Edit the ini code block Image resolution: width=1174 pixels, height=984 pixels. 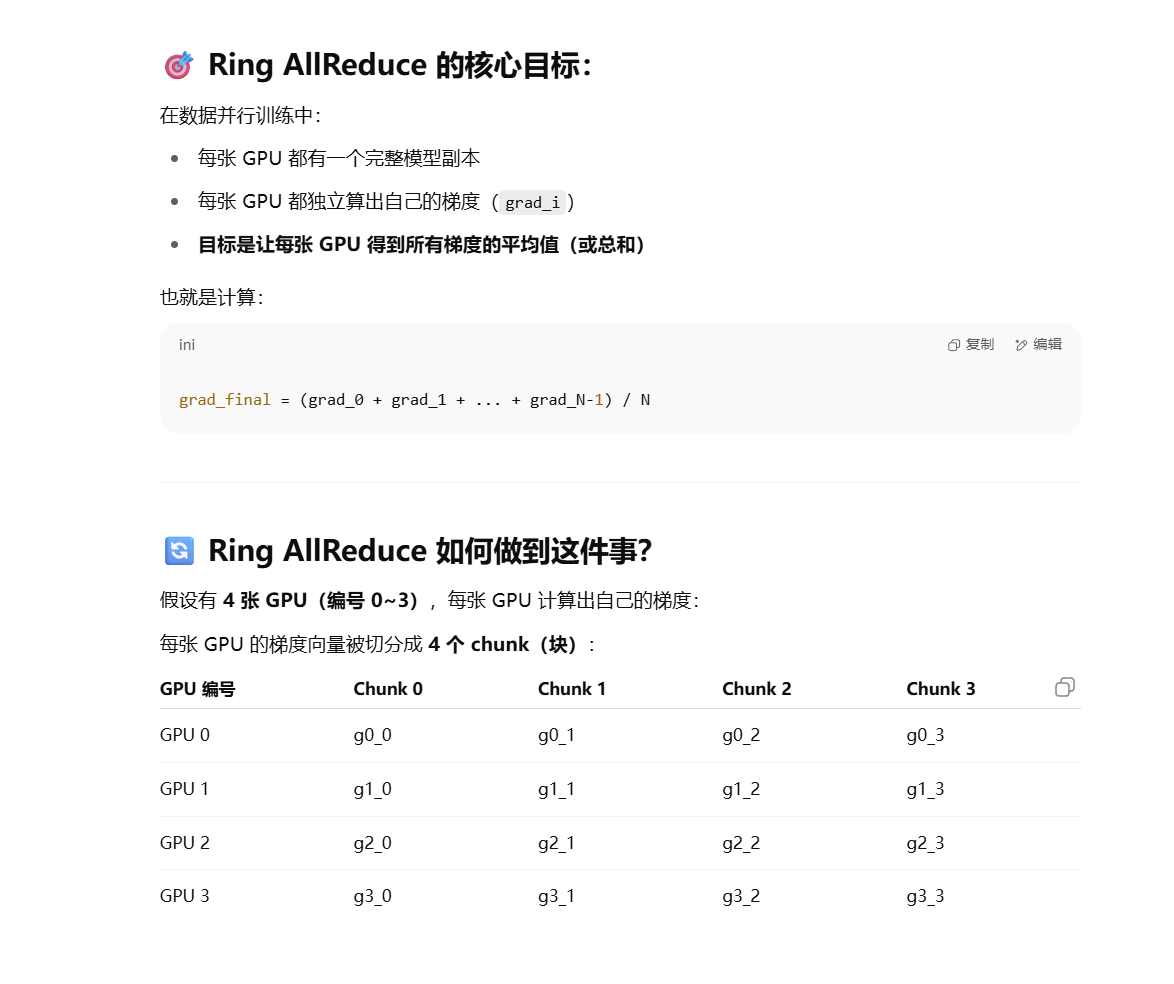coord(1038,344)
